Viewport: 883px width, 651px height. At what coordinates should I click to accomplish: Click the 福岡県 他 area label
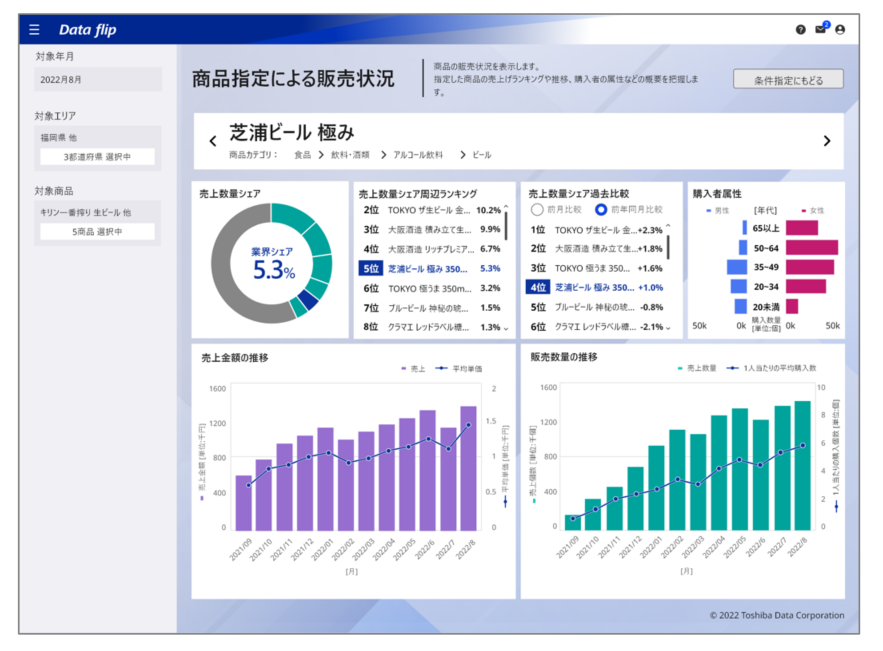pyautogui.click(x=59, y=137)
